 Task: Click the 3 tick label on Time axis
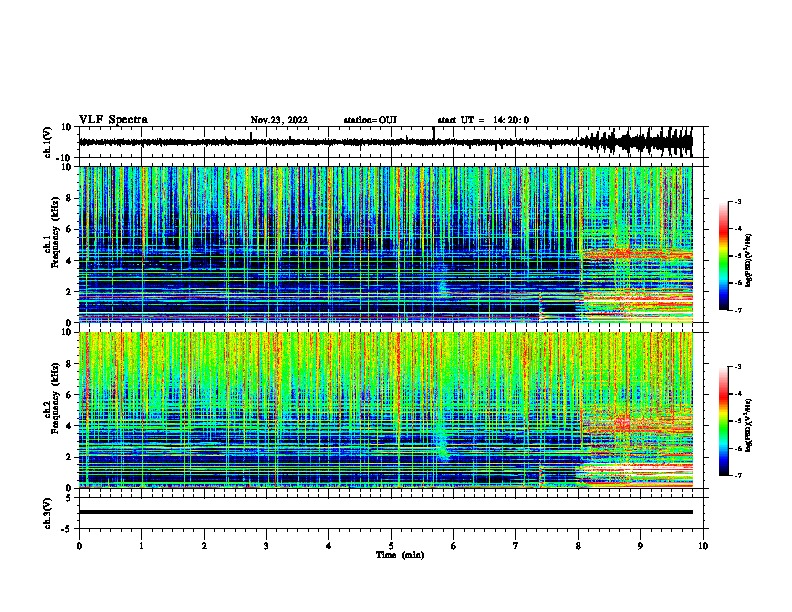266,546
